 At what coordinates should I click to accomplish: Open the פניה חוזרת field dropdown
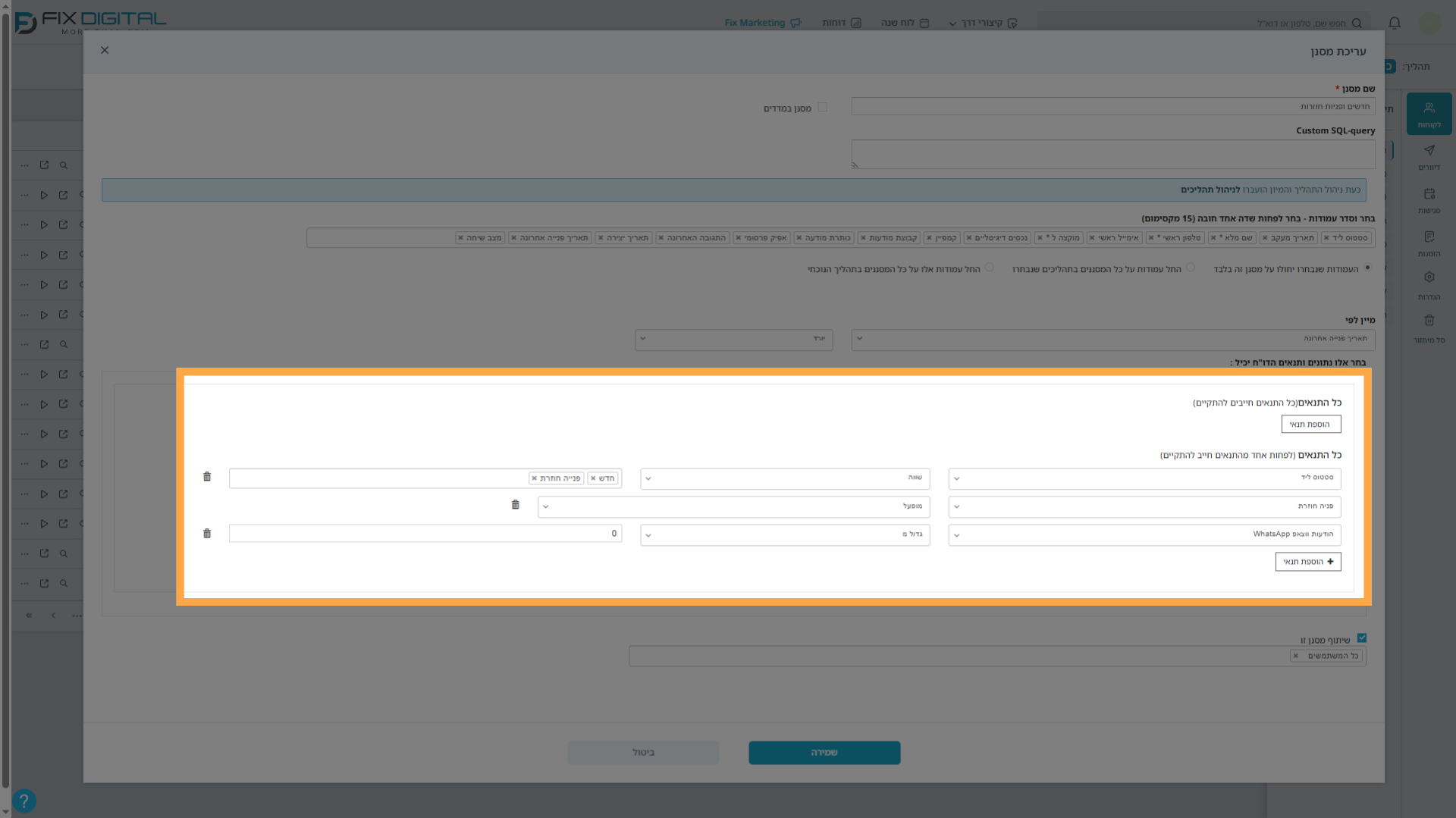tap(1144, 506)
